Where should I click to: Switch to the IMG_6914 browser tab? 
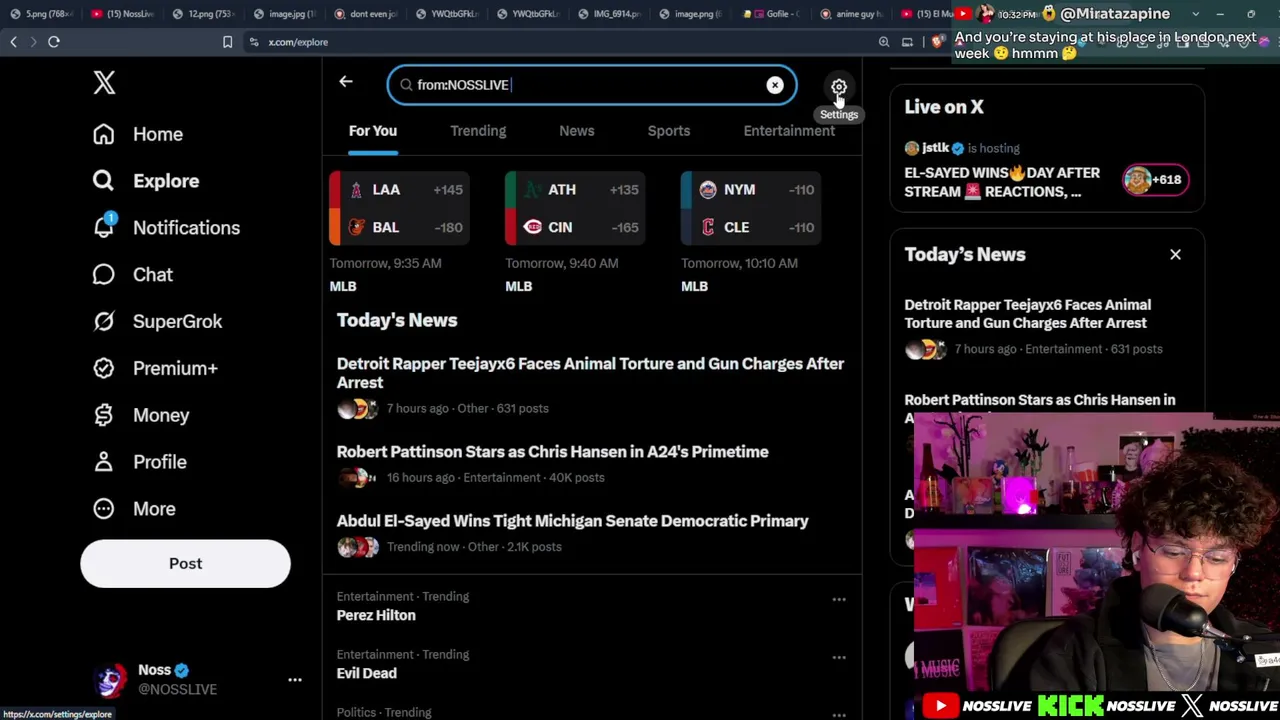(x=608, y=14)
